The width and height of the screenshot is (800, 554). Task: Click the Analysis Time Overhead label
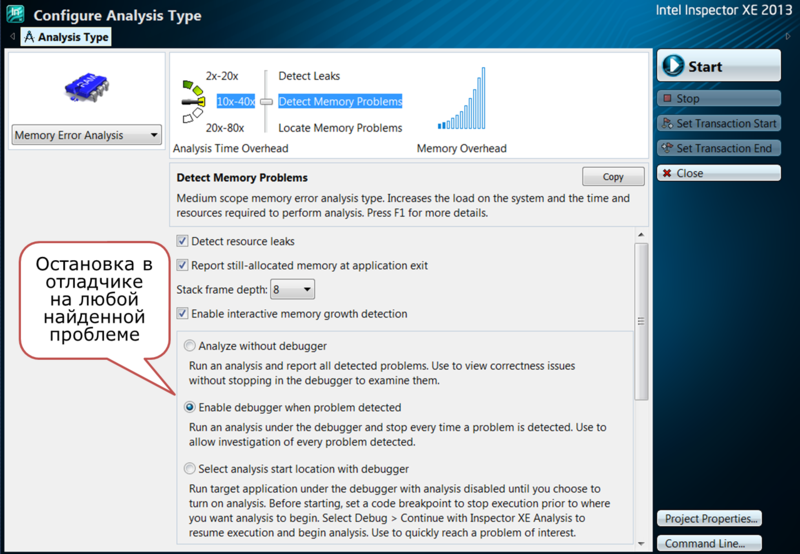[231, 148]
